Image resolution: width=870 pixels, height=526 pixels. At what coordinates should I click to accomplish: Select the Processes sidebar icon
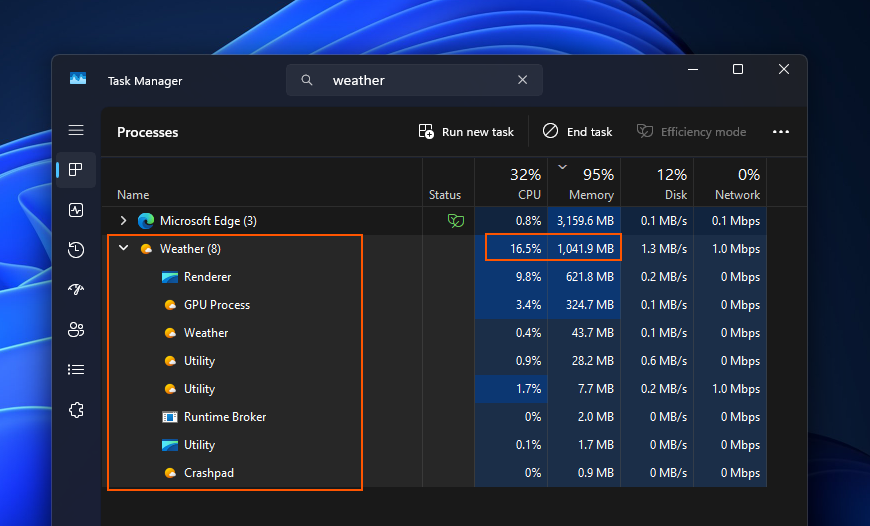click(x=76, y=170)
